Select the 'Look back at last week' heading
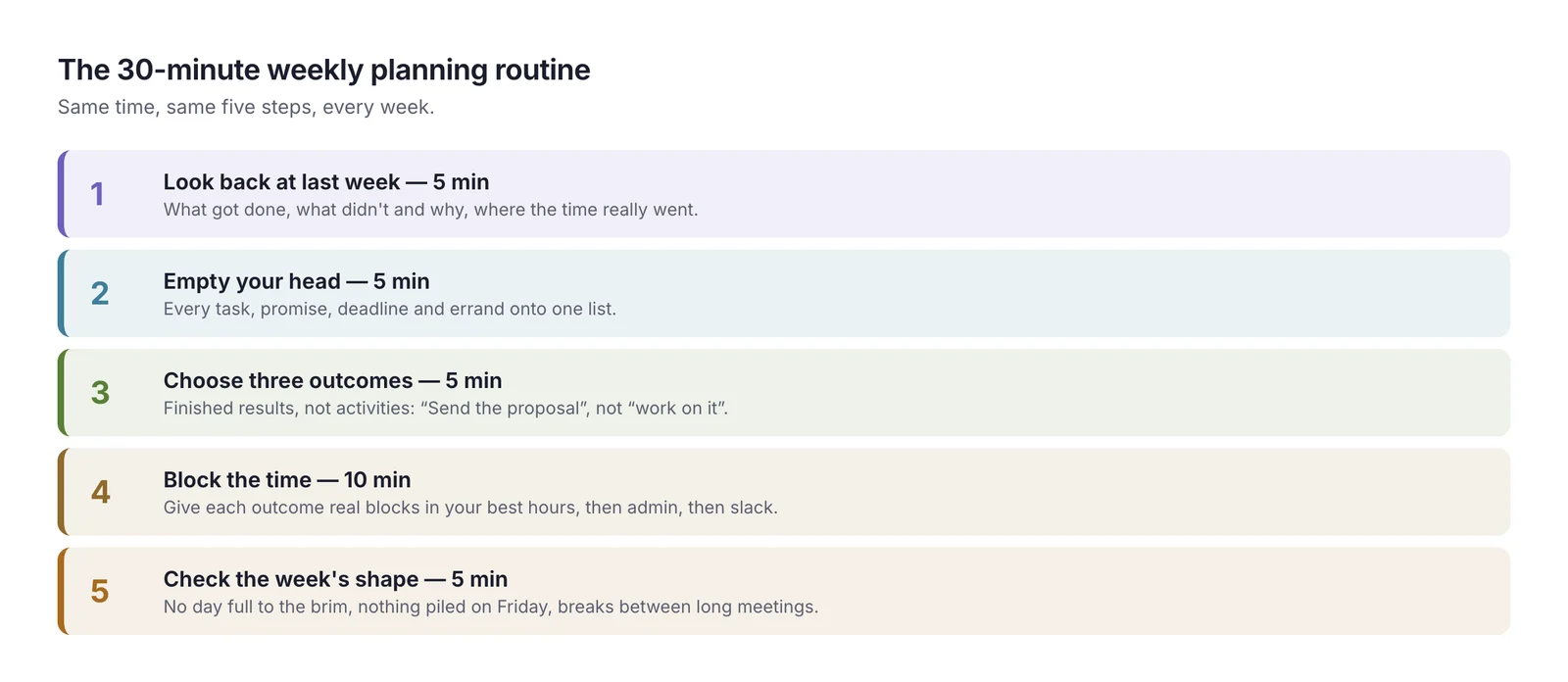1568x682 pixels. [x=326, y=182]
